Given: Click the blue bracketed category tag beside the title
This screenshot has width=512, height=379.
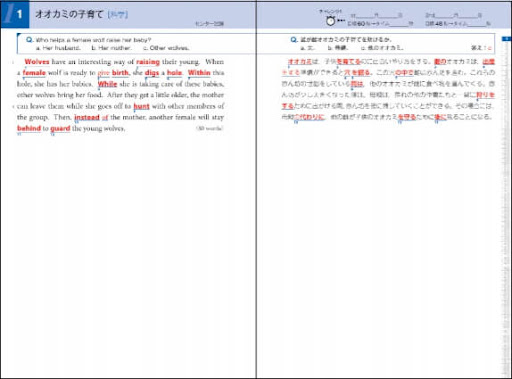Looking at the screenshot, I should (x=117, y=15).
